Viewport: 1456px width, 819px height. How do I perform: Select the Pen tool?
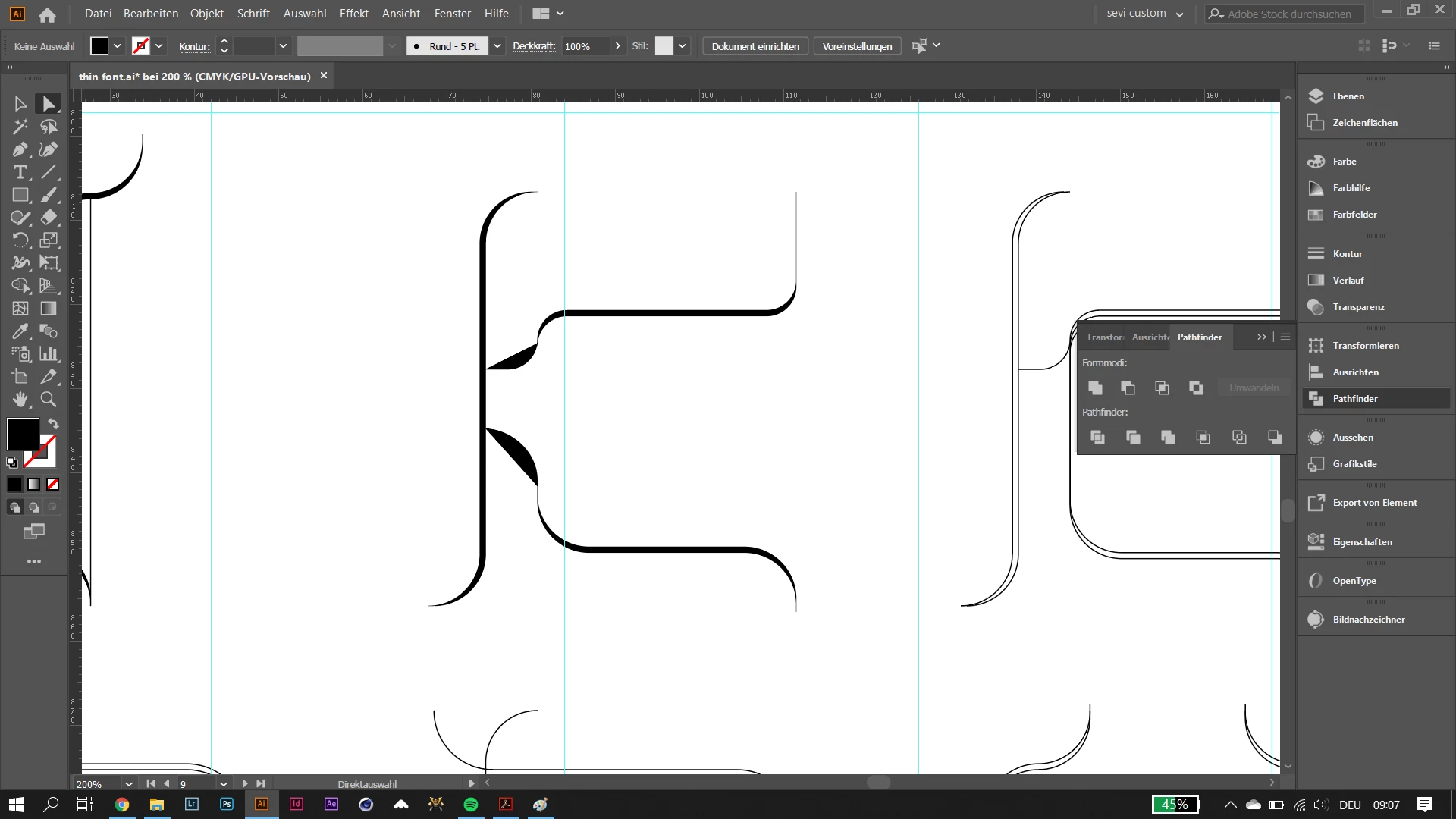[20, 149]
